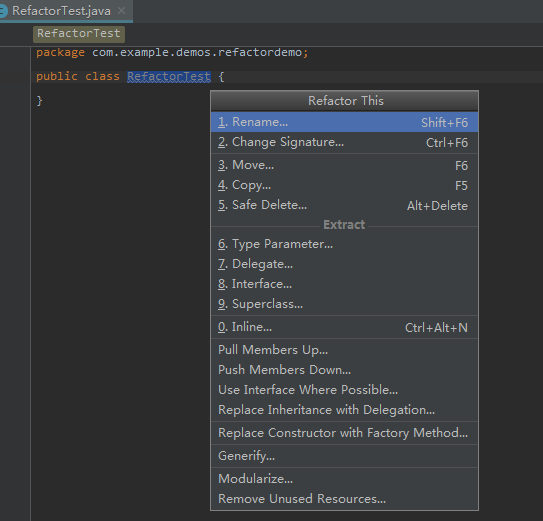Screen dimensions: 543x521
Task: Click the 'public' keyword in code
Action: point(57,76)
